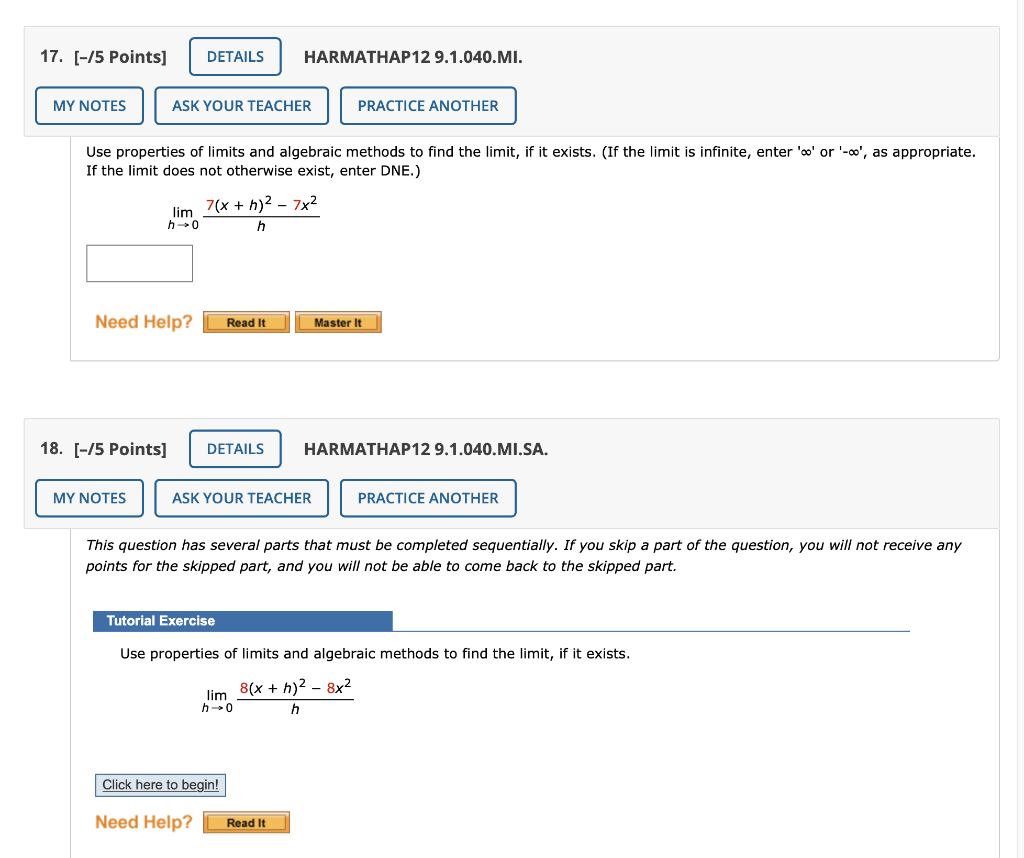This screenshot has width=1024, height=858.
Task: Click ASK YOUR TEACHER on question 18
Action: [x=241, y=497]
